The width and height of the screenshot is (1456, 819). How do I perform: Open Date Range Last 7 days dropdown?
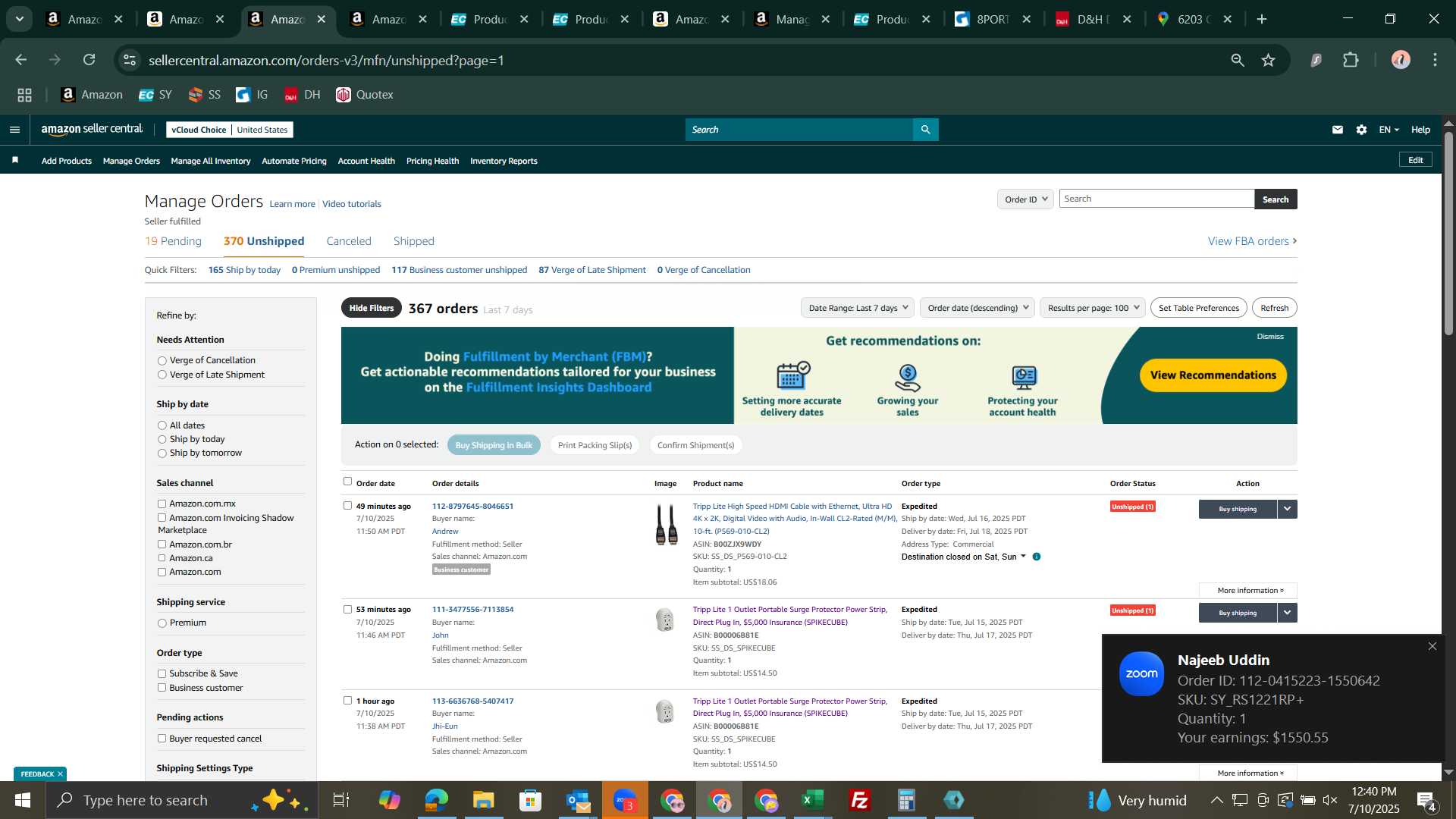(x=857, y=308)
